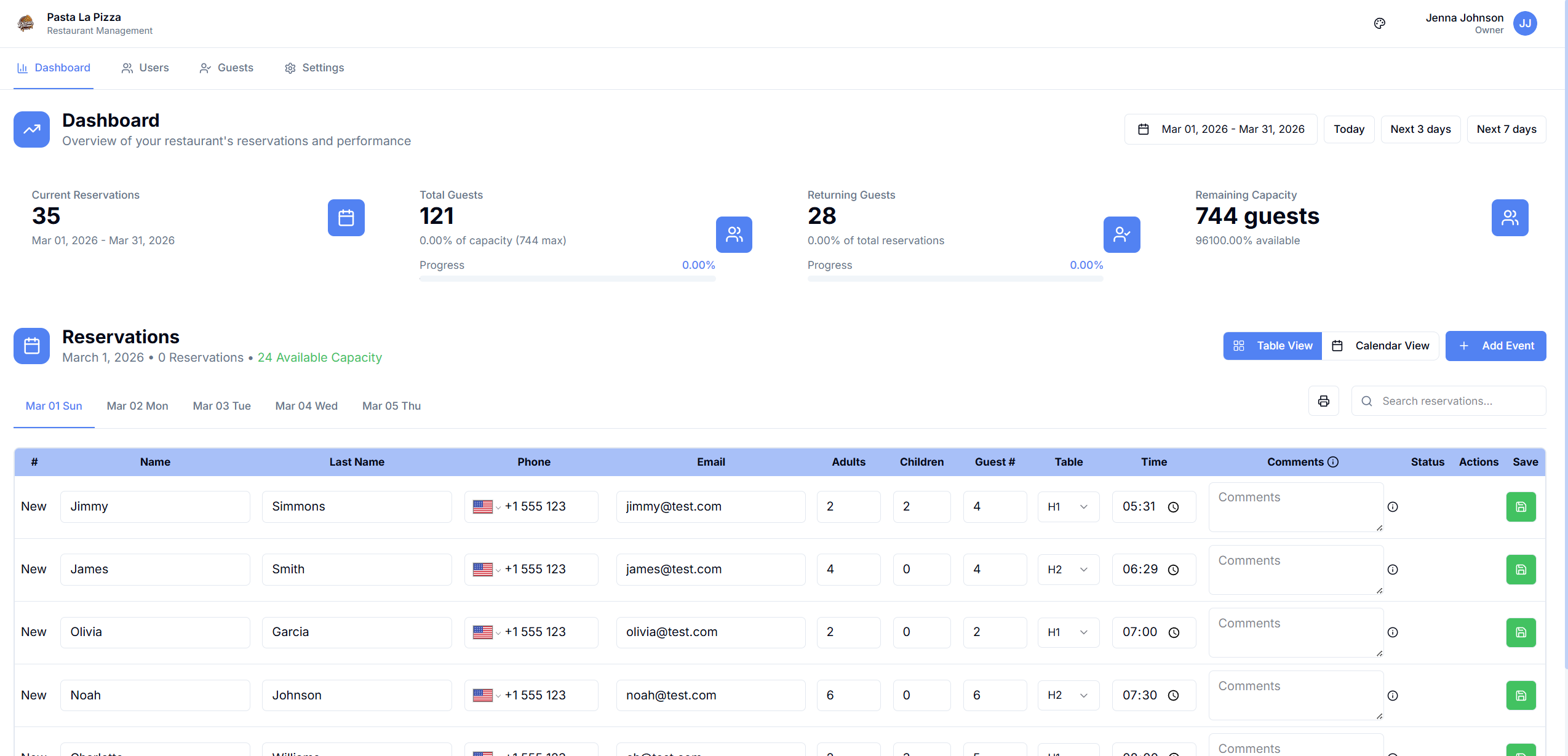This screenshot has height=756, width=1568.
Task: Click the calendar icon on the date range selector
Action: (x=1143, y=129)
